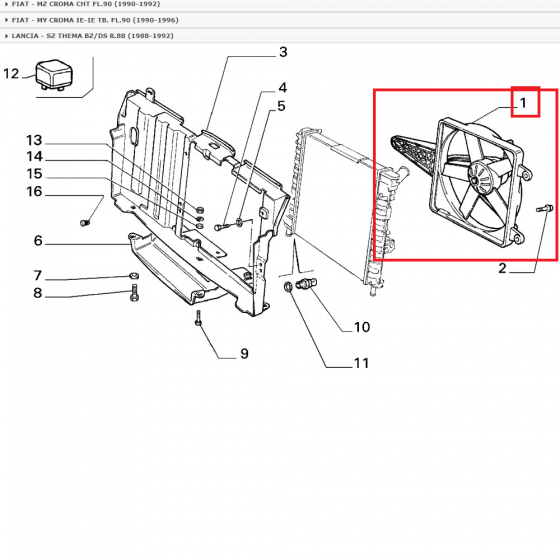Viewport: 560px width, 560px height.
Task: Click the thermal switch sensor at number 10
Action: pyautogui.click(x=306, y=284)
